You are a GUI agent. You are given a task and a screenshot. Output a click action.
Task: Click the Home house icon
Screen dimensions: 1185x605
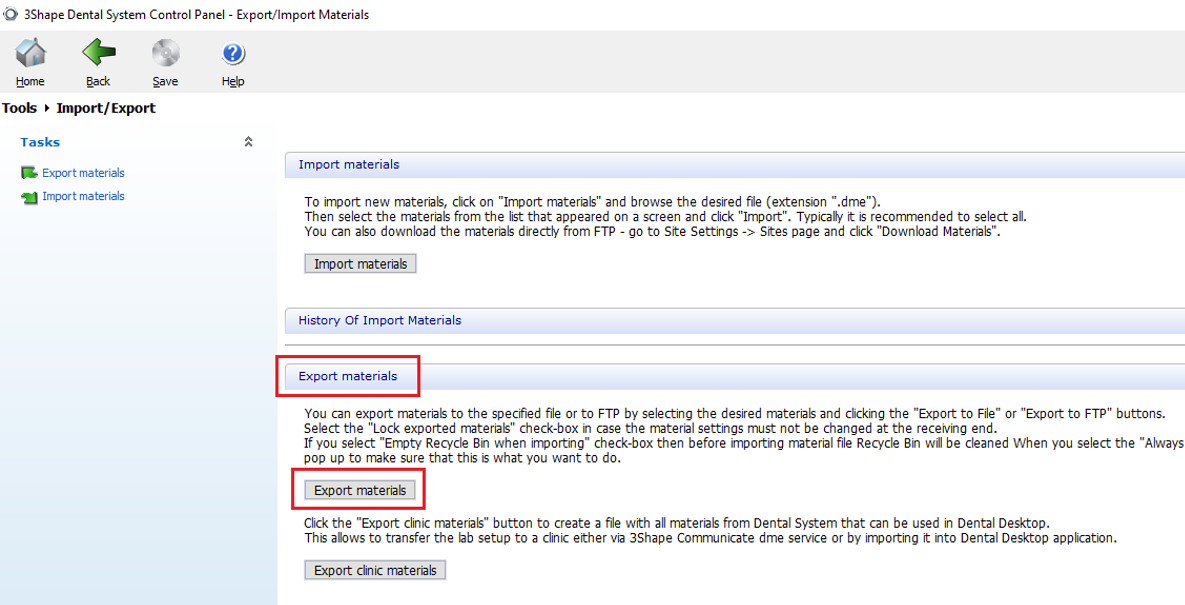click(x=30, y=53)
